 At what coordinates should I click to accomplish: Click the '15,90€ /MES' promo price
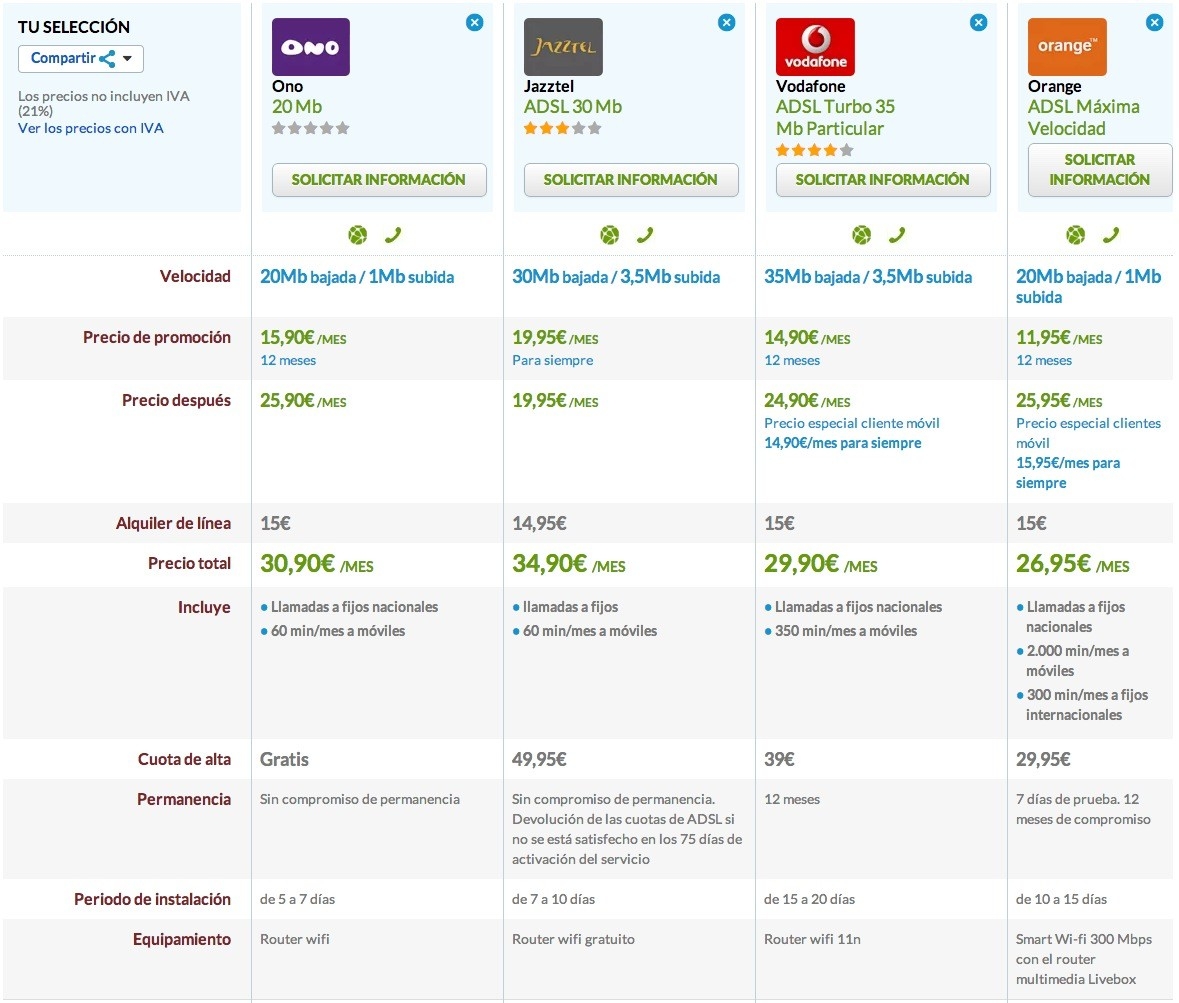pyautogui.click(x=303, y=338)
